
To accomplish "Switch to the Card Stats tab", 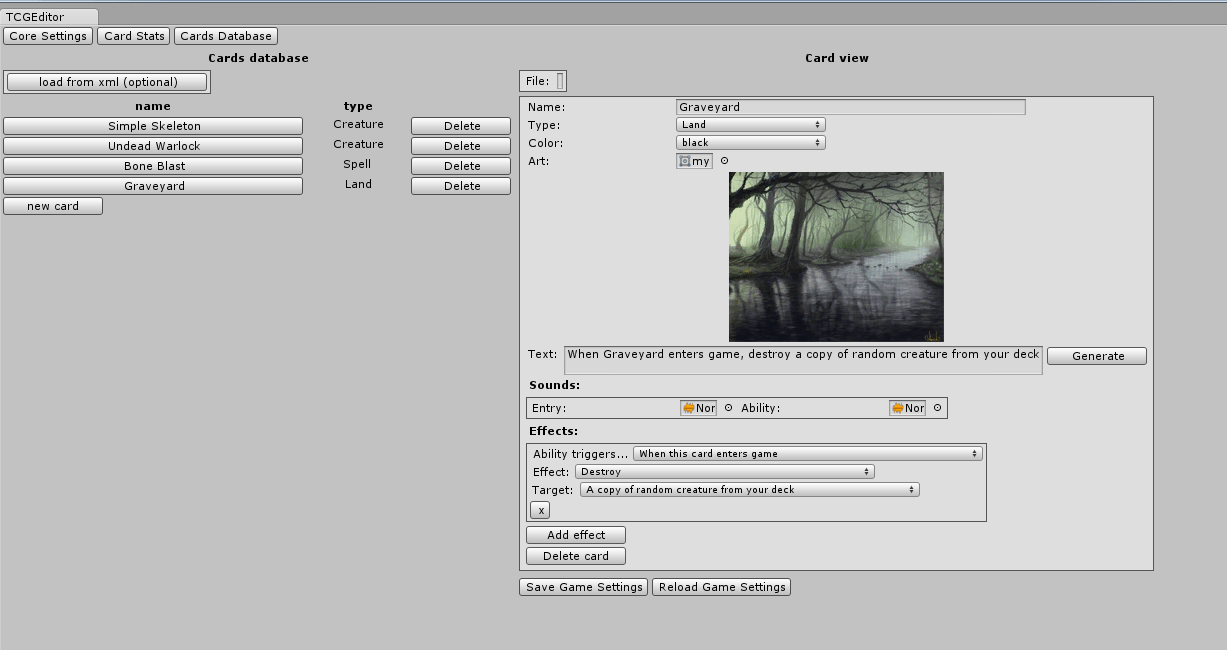I will [x=133, y=35].
